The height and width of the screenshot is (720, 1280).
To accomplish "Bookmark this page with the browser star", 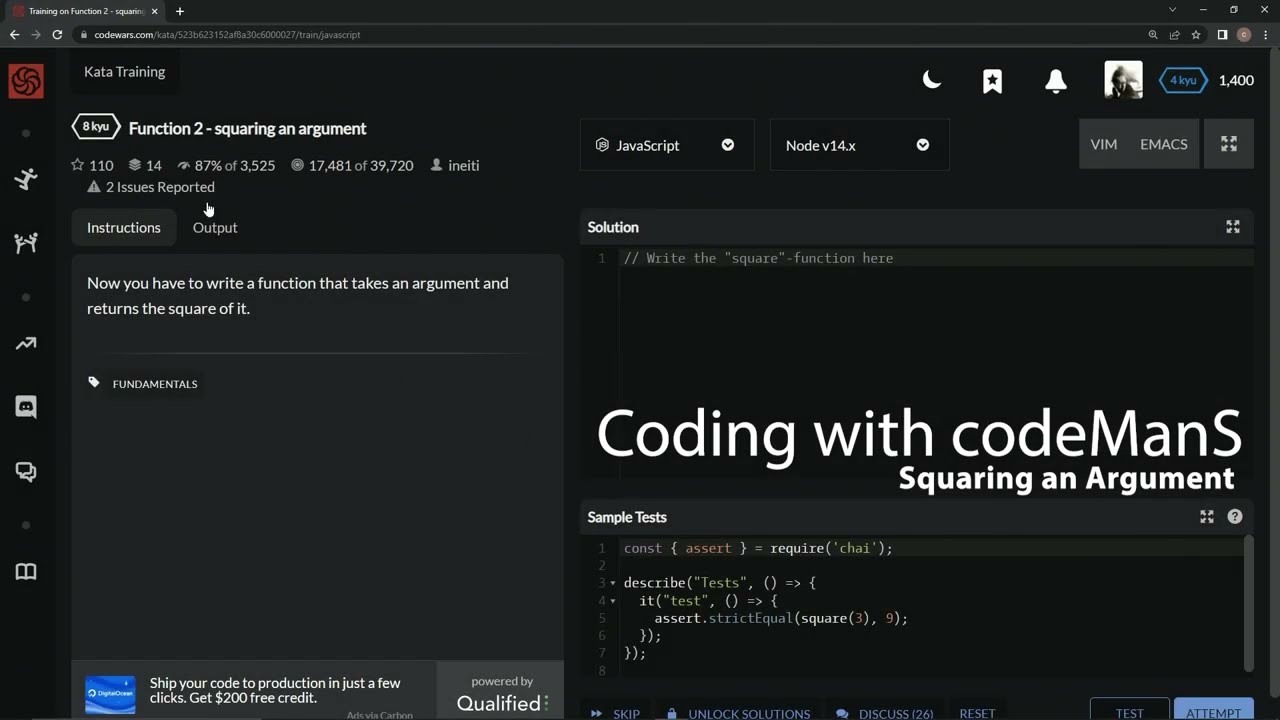I will (1196, 34).
